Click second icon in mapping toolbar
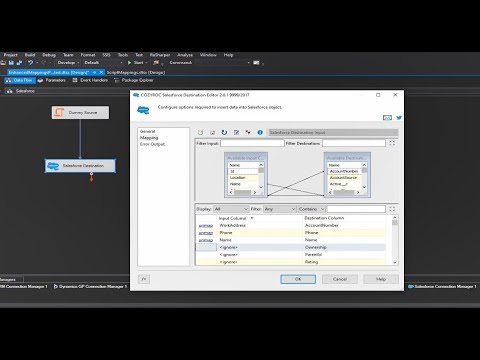 click(212, 132)
